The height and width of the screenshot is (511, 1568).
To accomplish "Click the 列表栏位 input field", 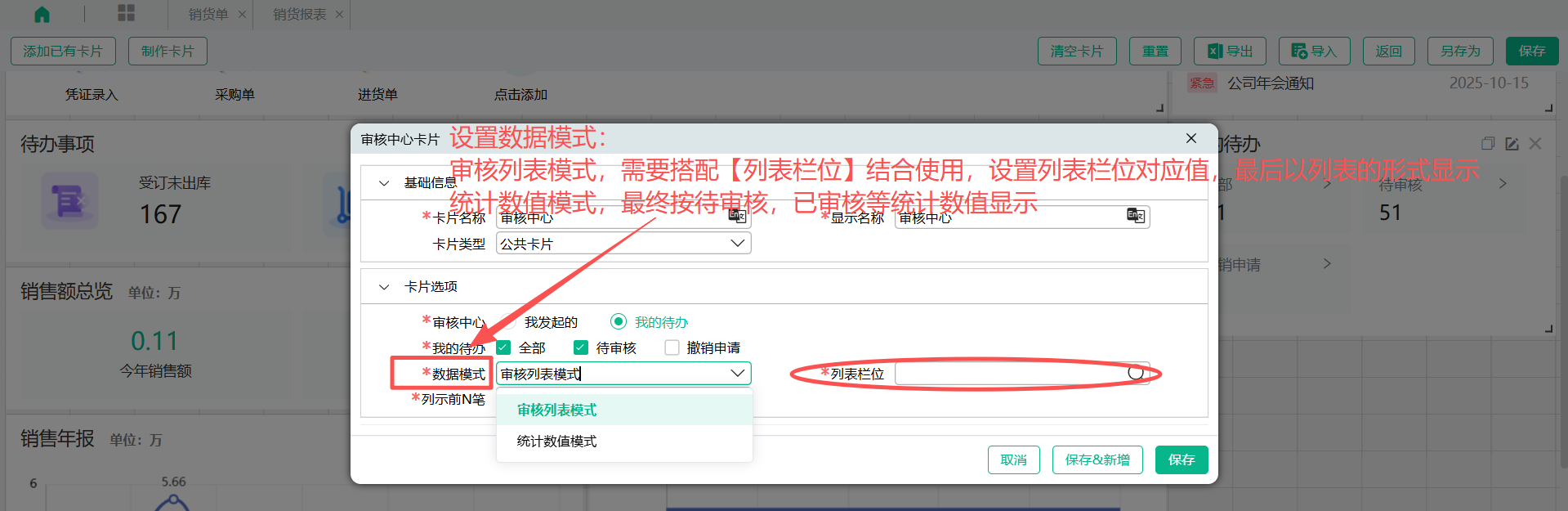I will tap(1009, 374).
